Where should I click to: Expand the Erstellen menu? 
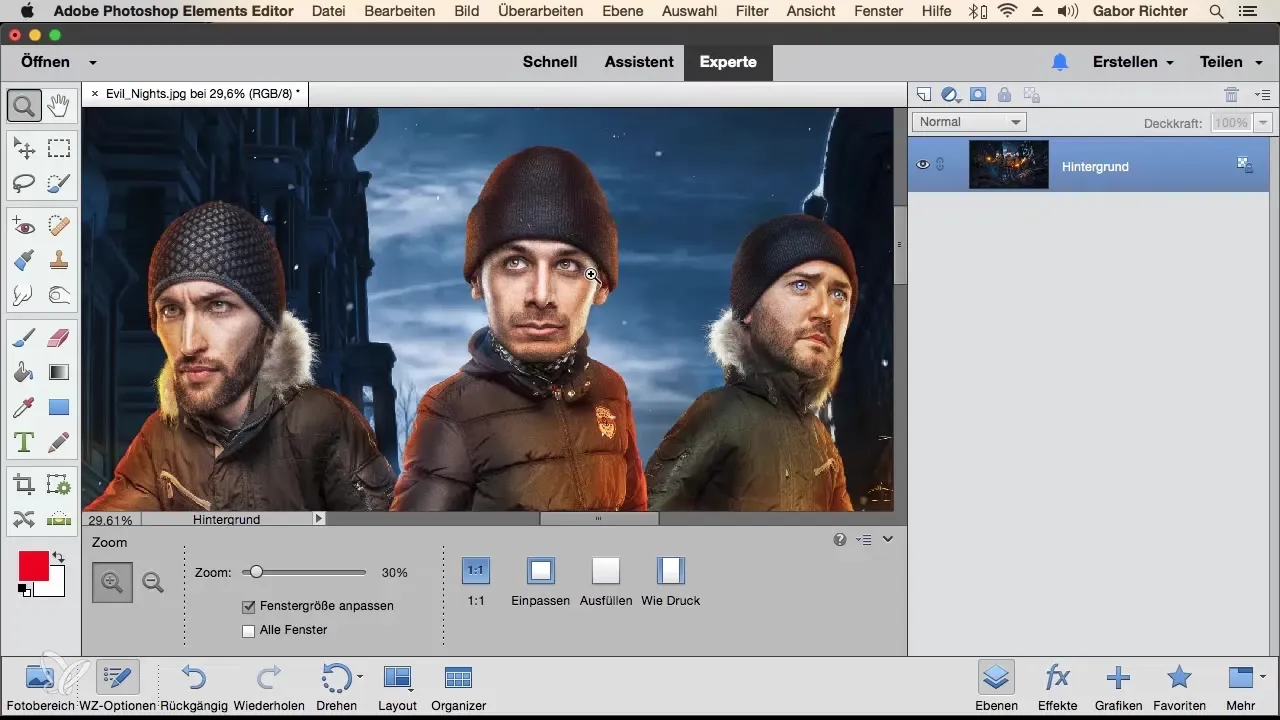pos(1133,62)
